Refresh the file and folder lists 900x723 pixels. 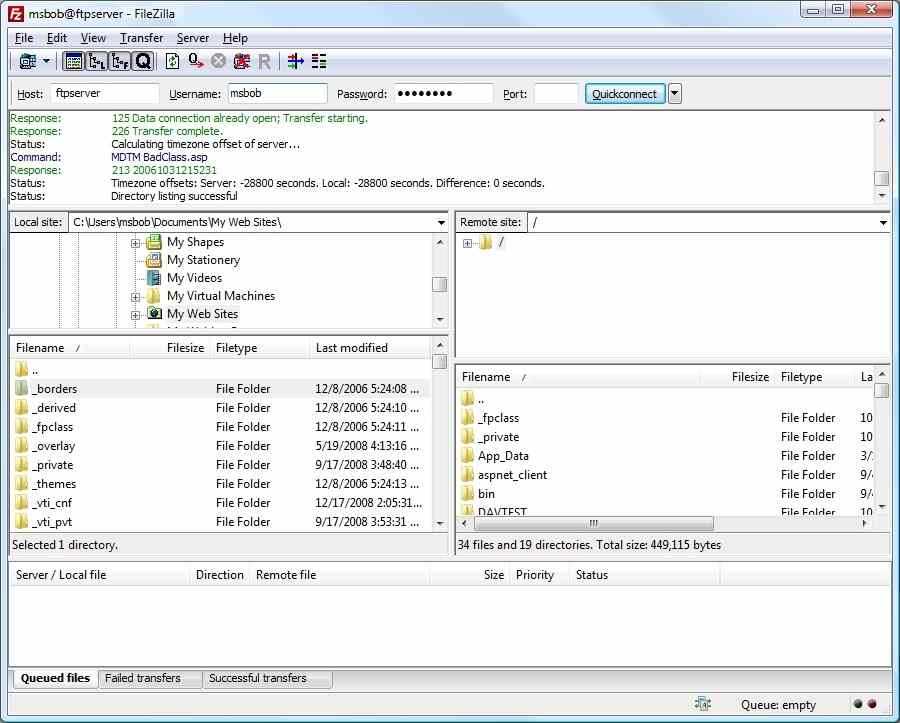pyautogui.click(x=172, y=61)
